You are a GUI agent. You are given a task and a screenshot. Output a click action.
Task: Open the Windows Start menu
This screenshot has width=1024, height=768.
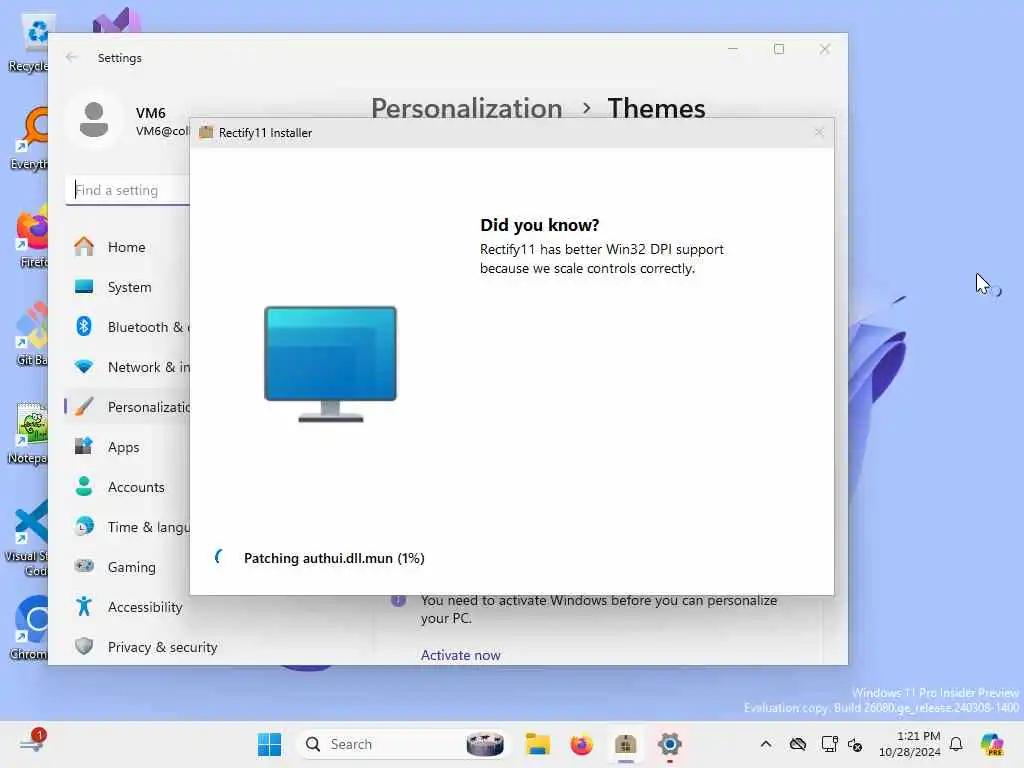[x=269, y=744]
